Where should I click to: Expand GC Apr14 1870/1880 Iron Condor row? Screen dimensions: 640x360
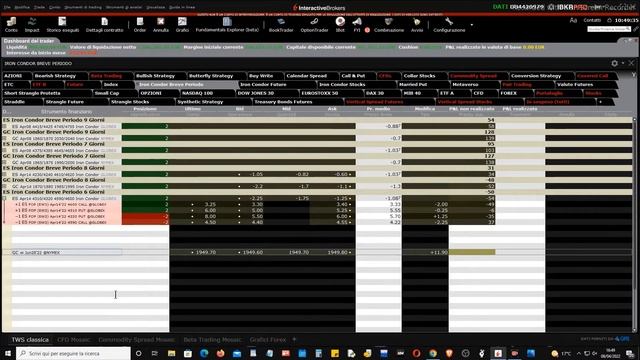click(5, 186)
